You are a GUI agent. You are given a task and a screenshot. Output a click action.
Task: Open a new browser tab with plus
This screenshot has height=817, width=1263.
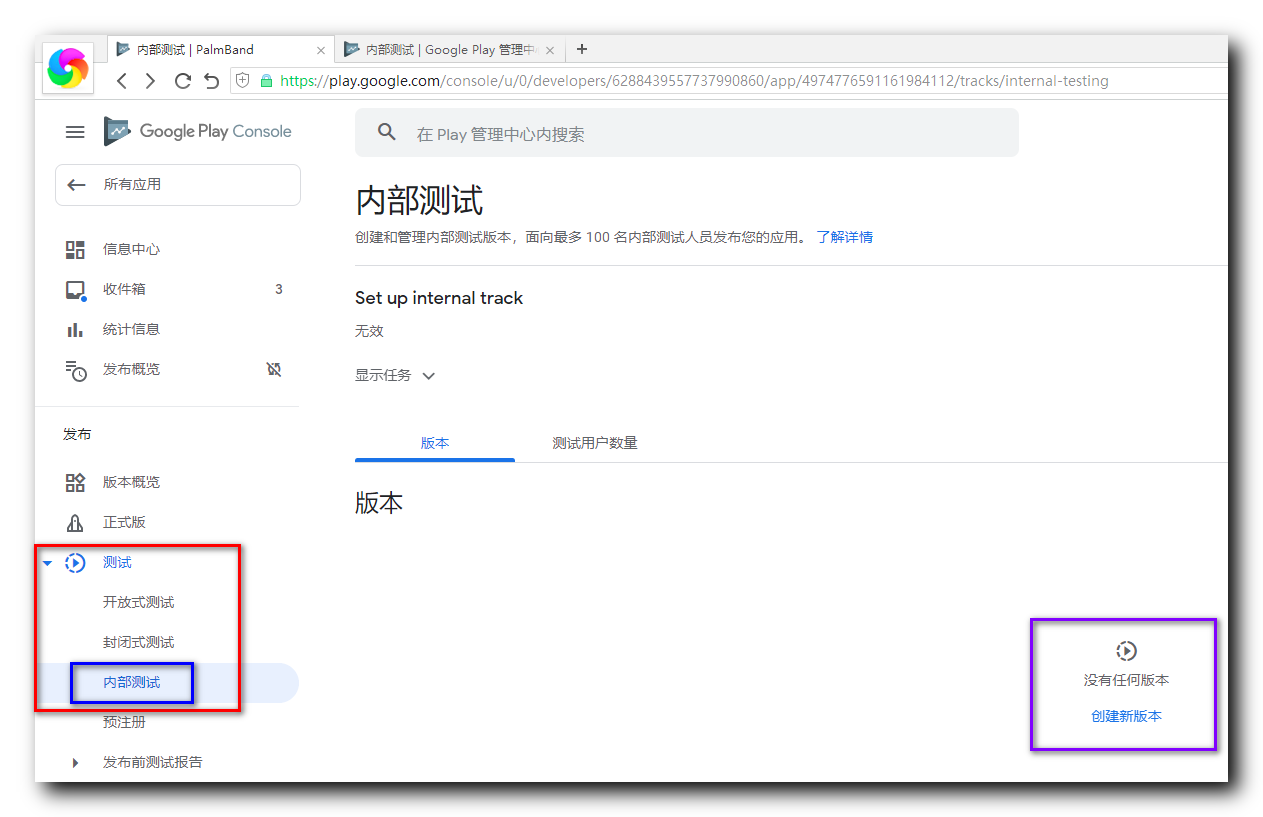pos(582,49)
